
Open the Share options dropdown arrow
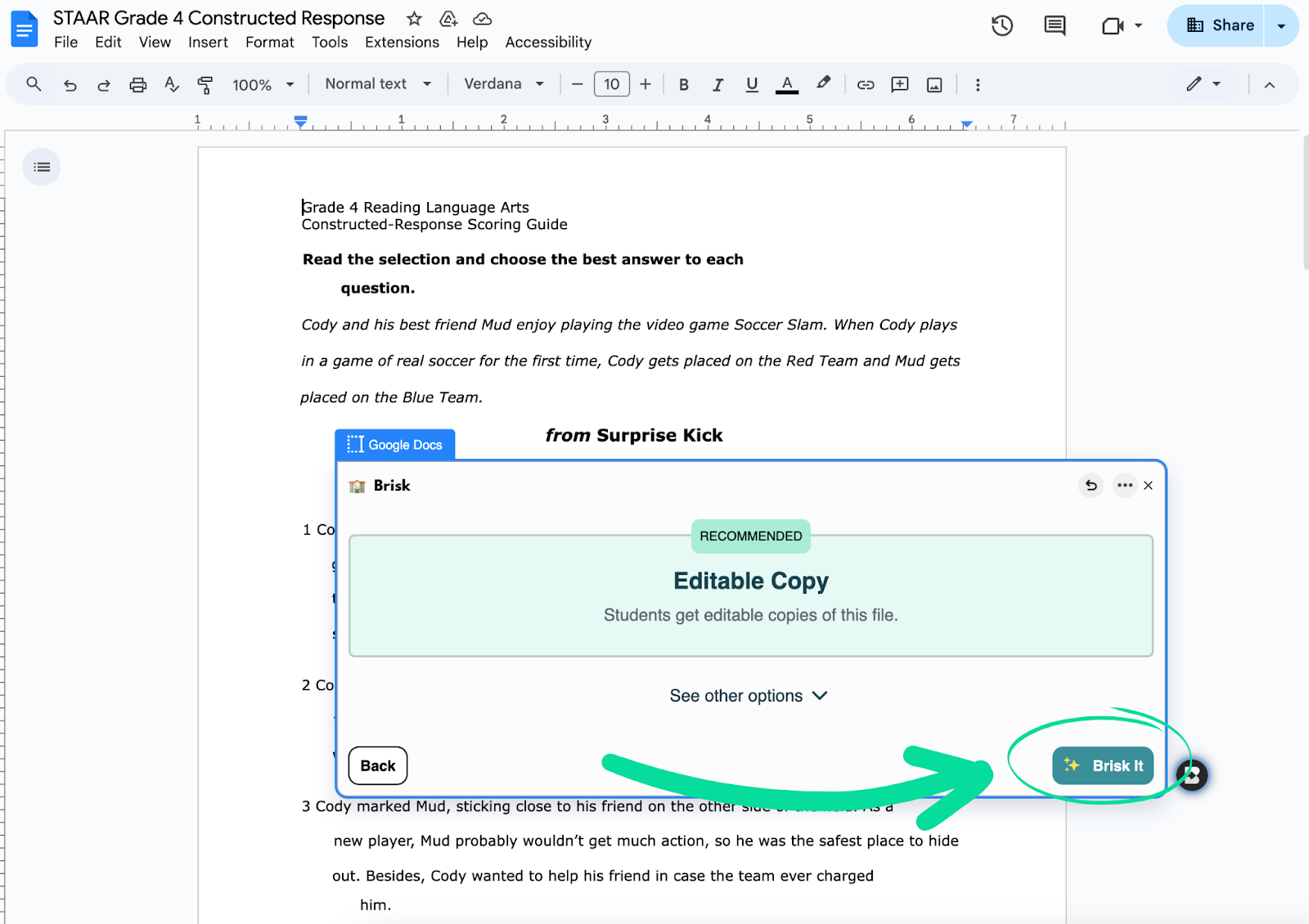tap(1281, 25)
